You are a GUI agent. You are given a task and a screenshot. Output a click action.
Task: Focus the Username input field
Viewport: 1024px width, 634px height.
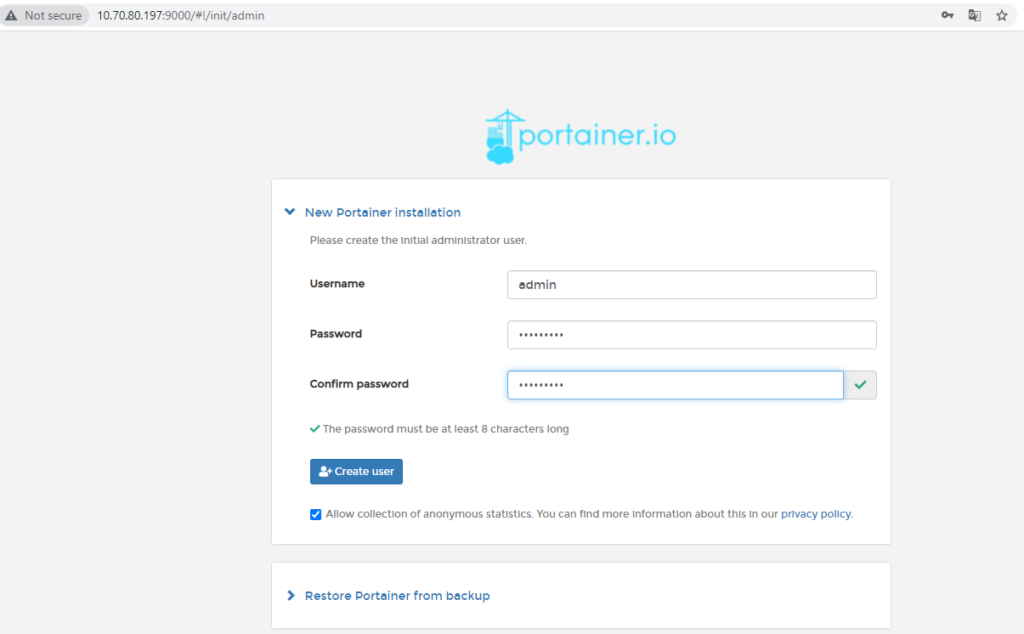point(691,285)
